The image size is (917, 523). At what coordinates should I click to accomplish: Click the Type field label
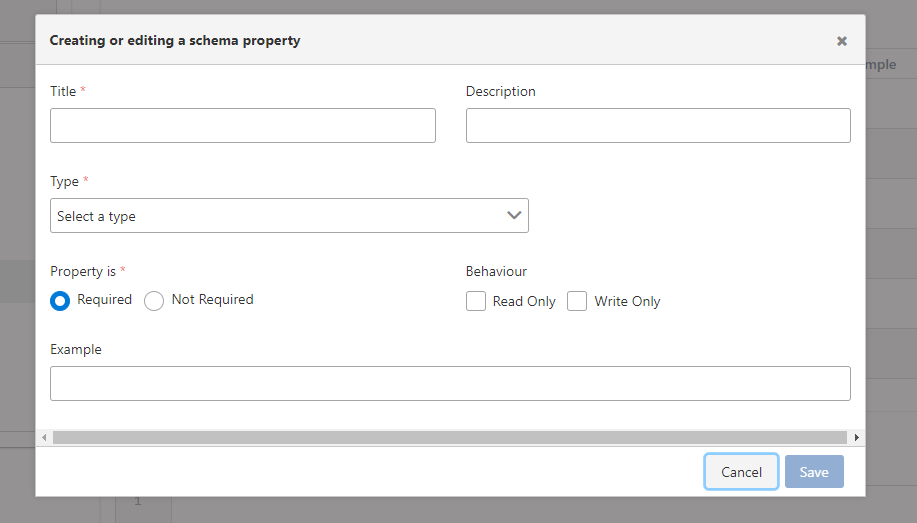64,181
